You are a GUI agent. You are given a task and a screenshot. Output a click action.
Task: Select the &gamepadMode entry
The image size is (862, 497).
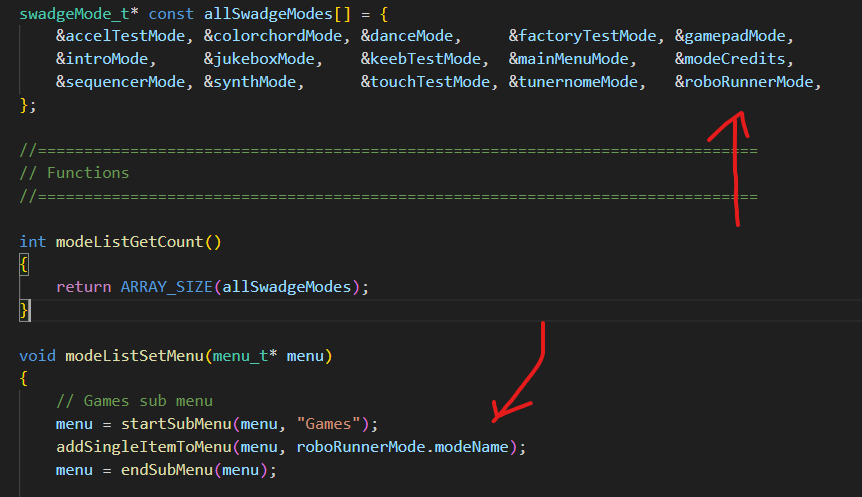pos(730,36)
